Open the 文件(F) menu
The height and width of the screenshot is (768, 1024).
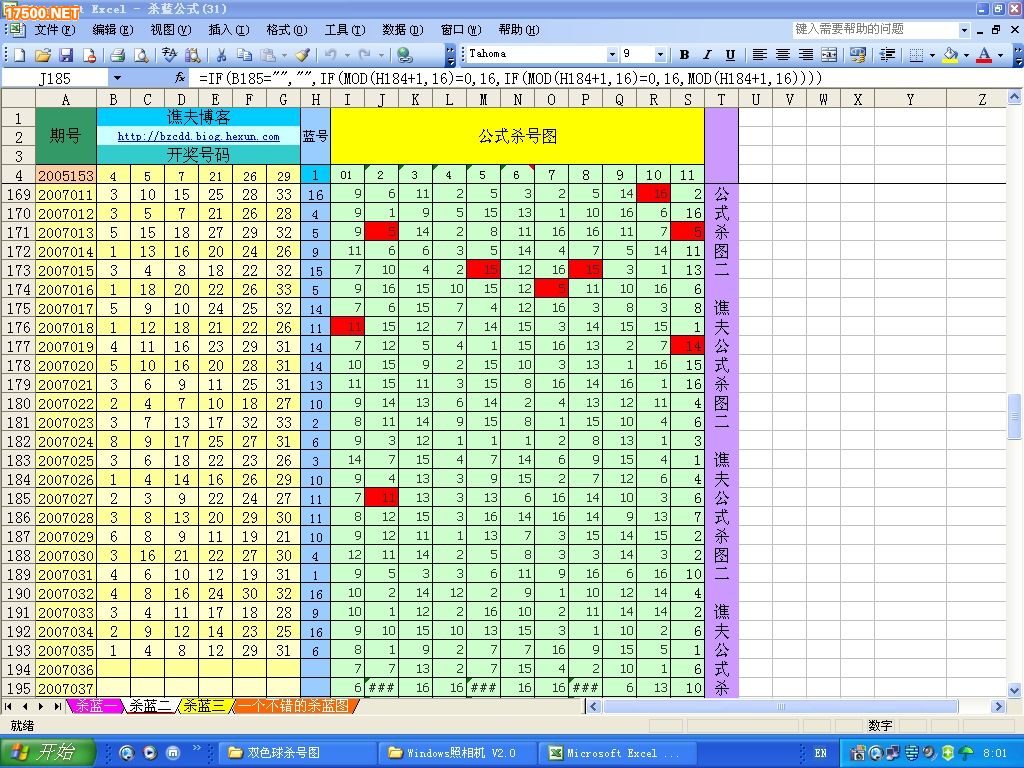pos(54,30)
